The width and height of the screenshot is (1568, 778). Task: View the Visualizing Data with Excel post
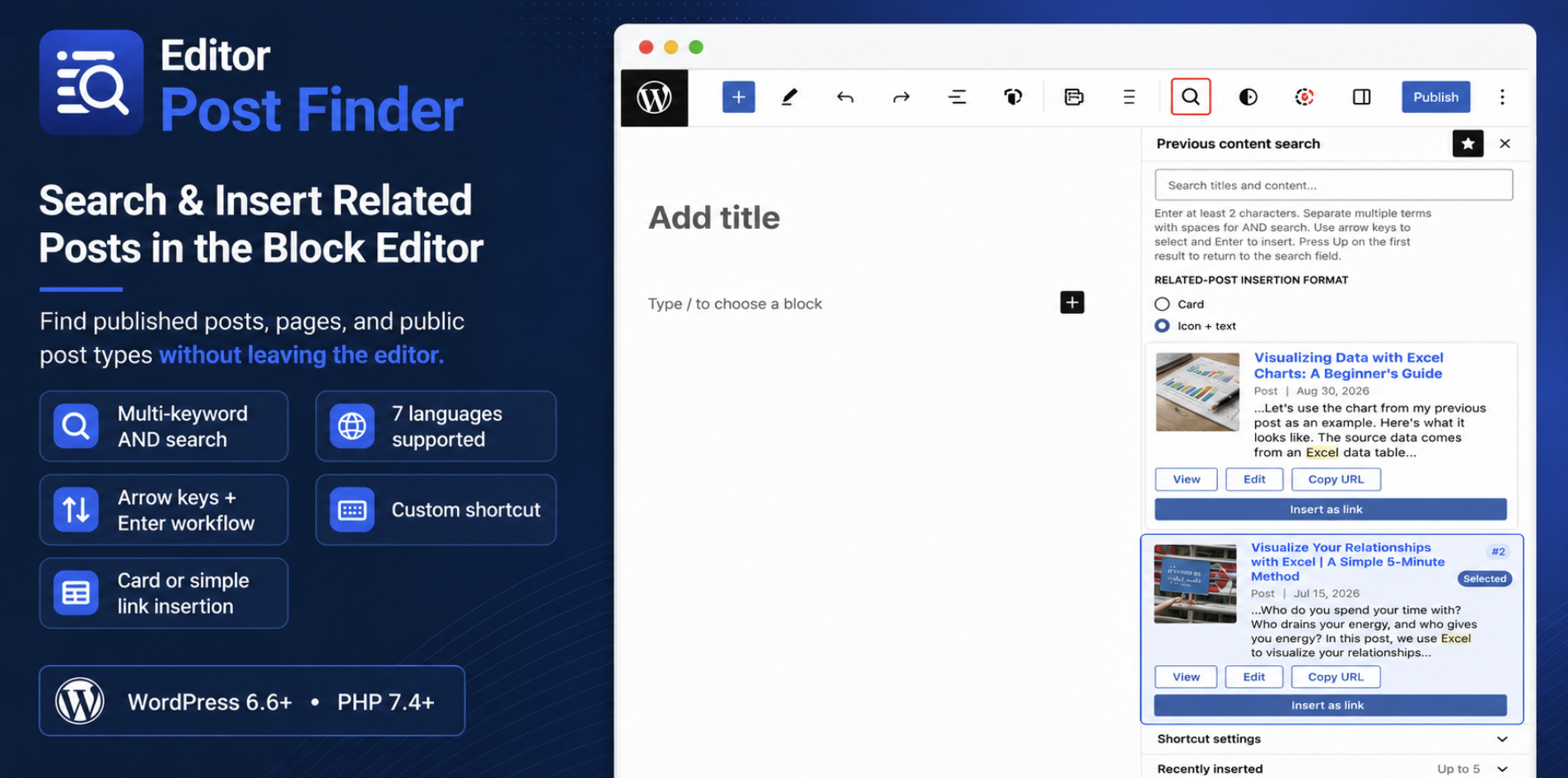(x=1186, y=479)
